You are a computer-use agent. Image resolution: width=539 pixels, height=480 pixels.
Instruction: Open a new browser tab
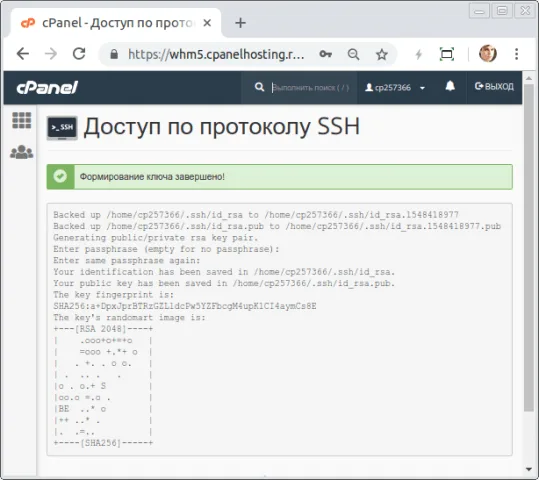240,23
